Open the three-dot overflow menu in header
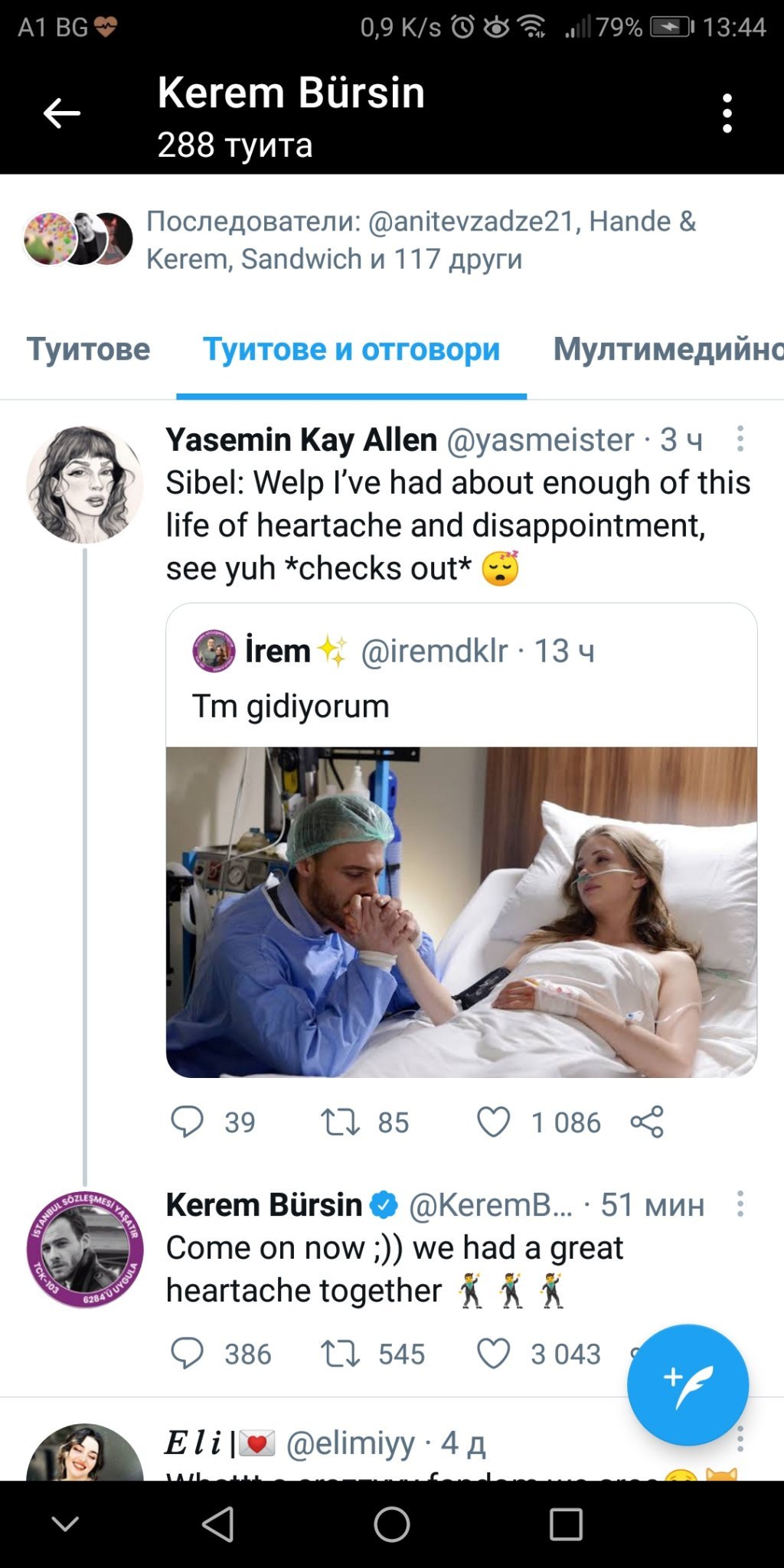Image resolution: width=784 pixels, height=1568 pixels. tap(727, 113)
